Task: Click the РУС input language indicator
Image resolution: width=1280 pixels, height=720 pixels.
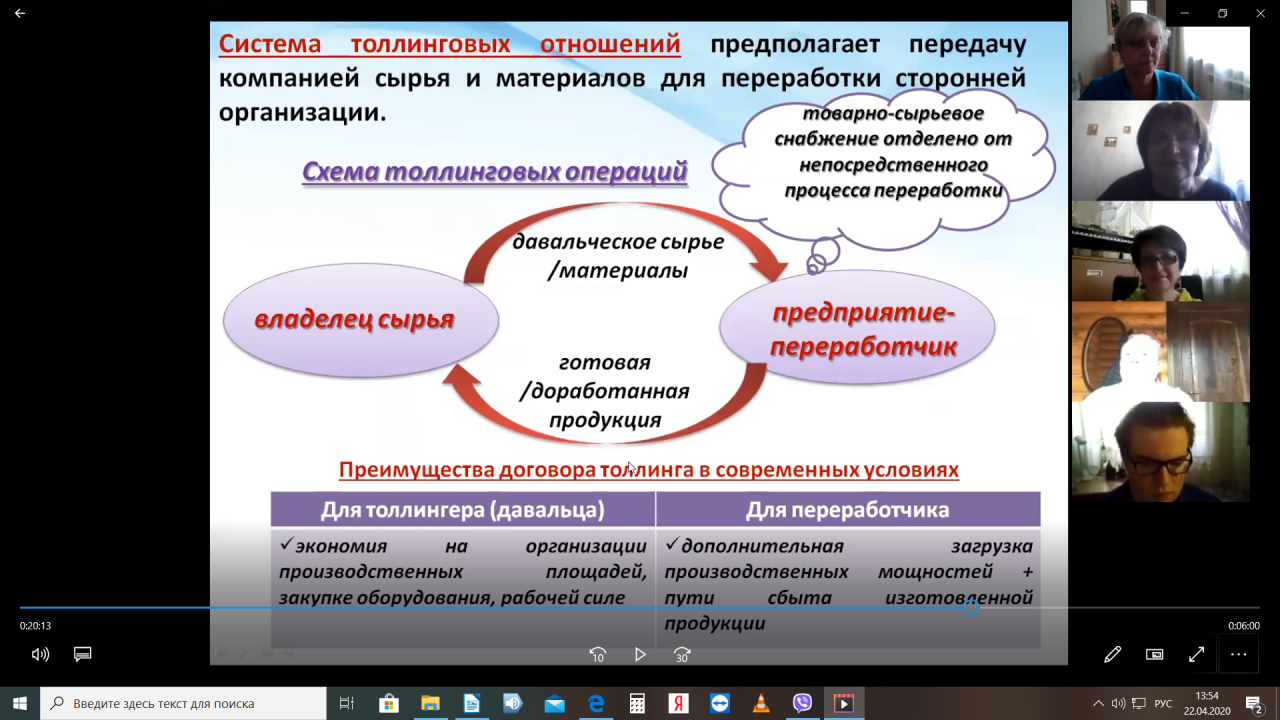Action: click(1163, 703)
